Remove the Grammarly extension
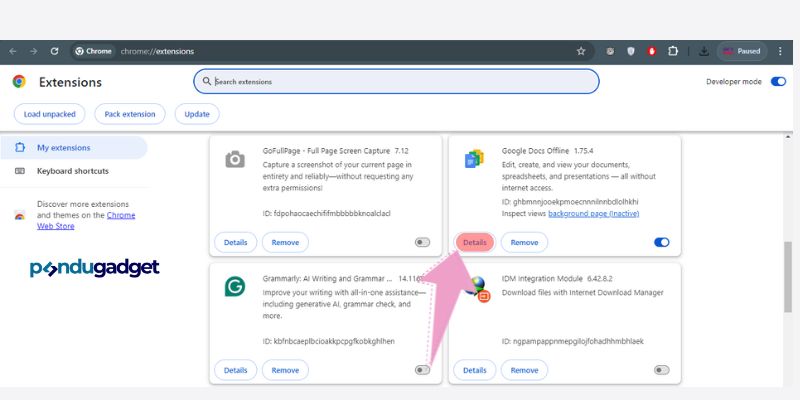The width and height of the screenshot is (800, 400). (285, 370)
